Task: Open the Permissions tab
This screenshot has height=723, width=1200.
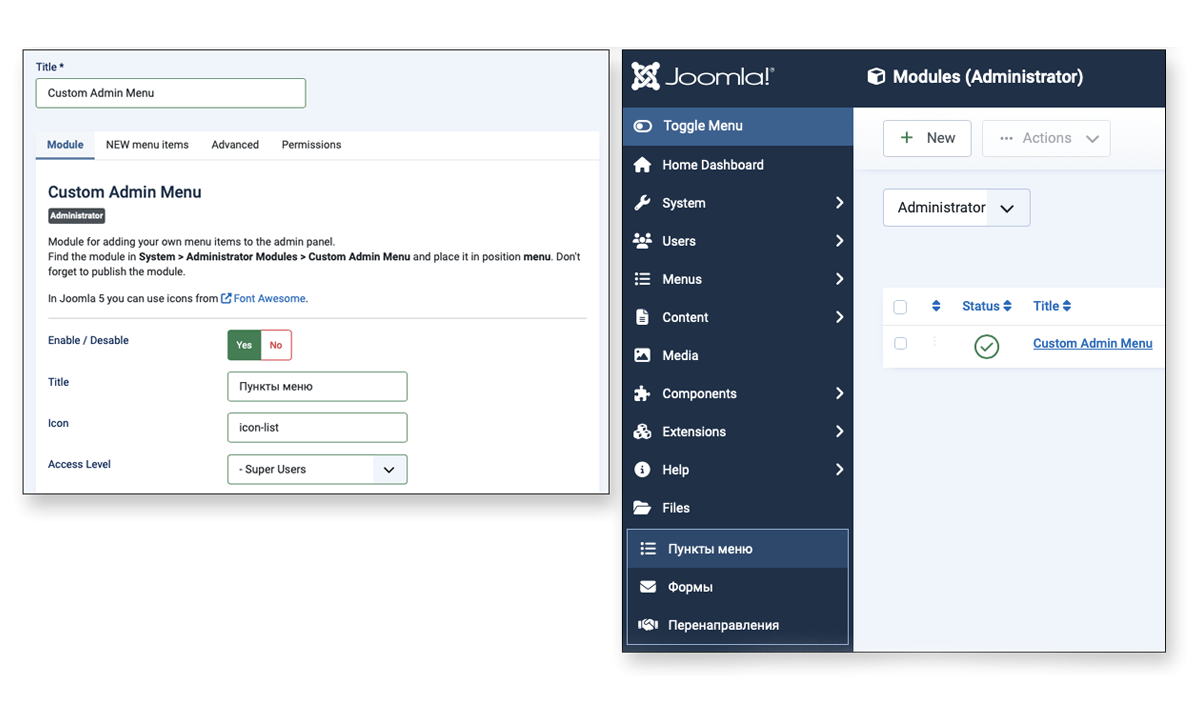Action: point(311,145)
